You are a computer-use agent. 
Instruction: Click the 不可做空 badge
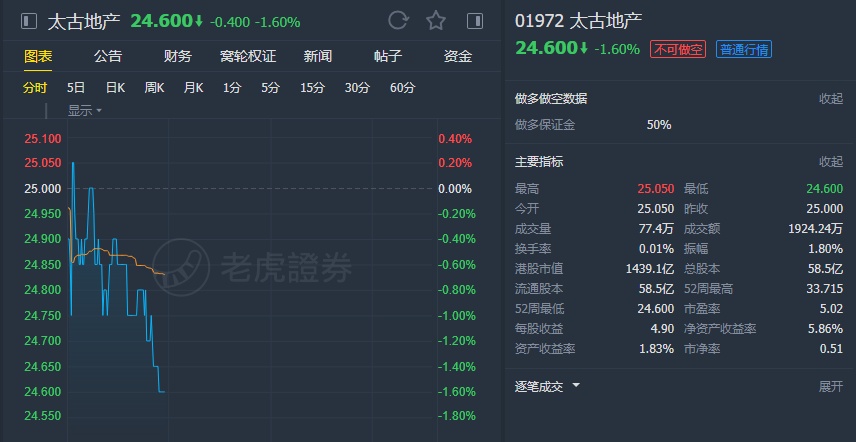point(677,50)
